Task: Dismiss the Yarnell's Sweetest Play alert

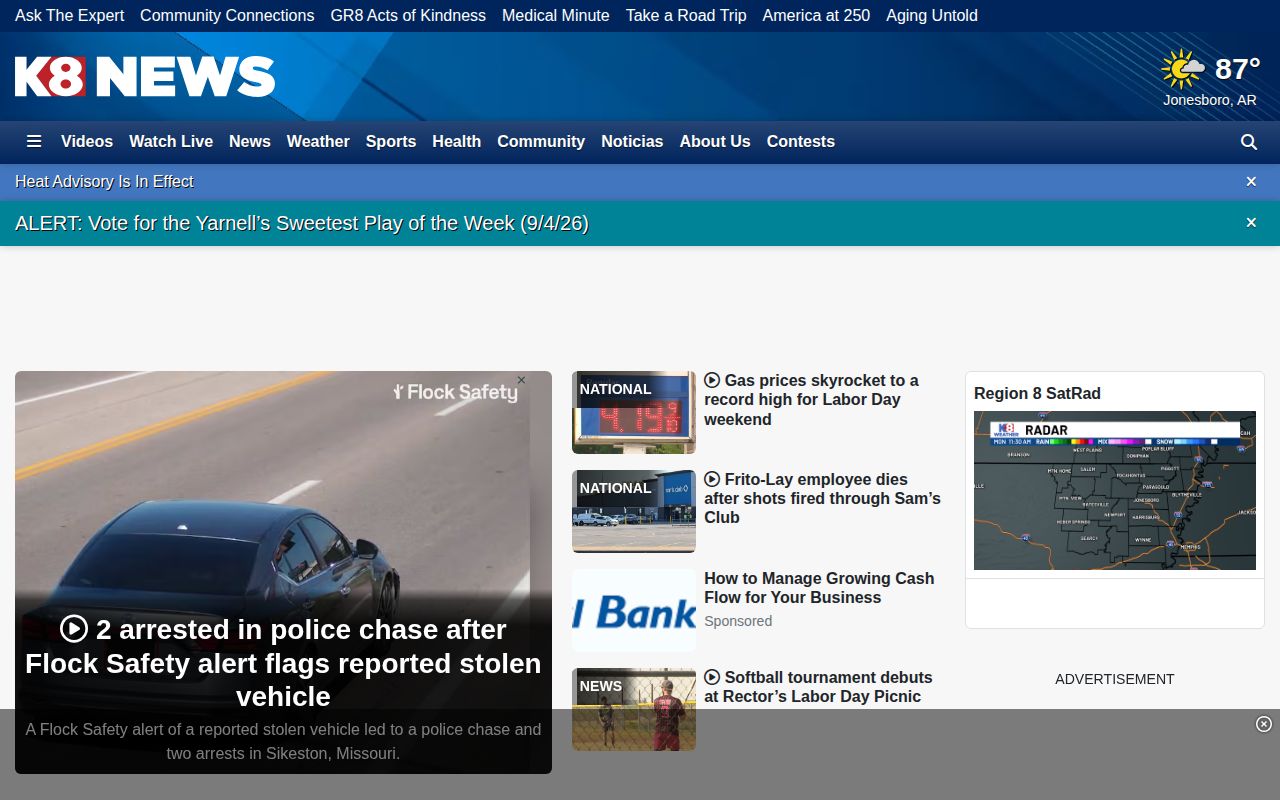Action: click(x=1251, y=223)
